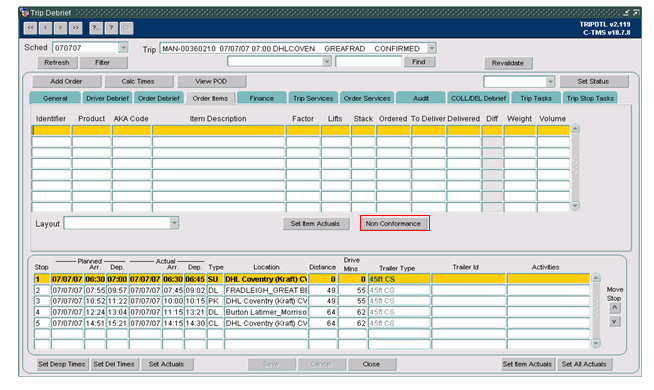Select the Order Items tab
Image resolution: width=654 pixels, height=390 pixels.
[x=210, y=98]
